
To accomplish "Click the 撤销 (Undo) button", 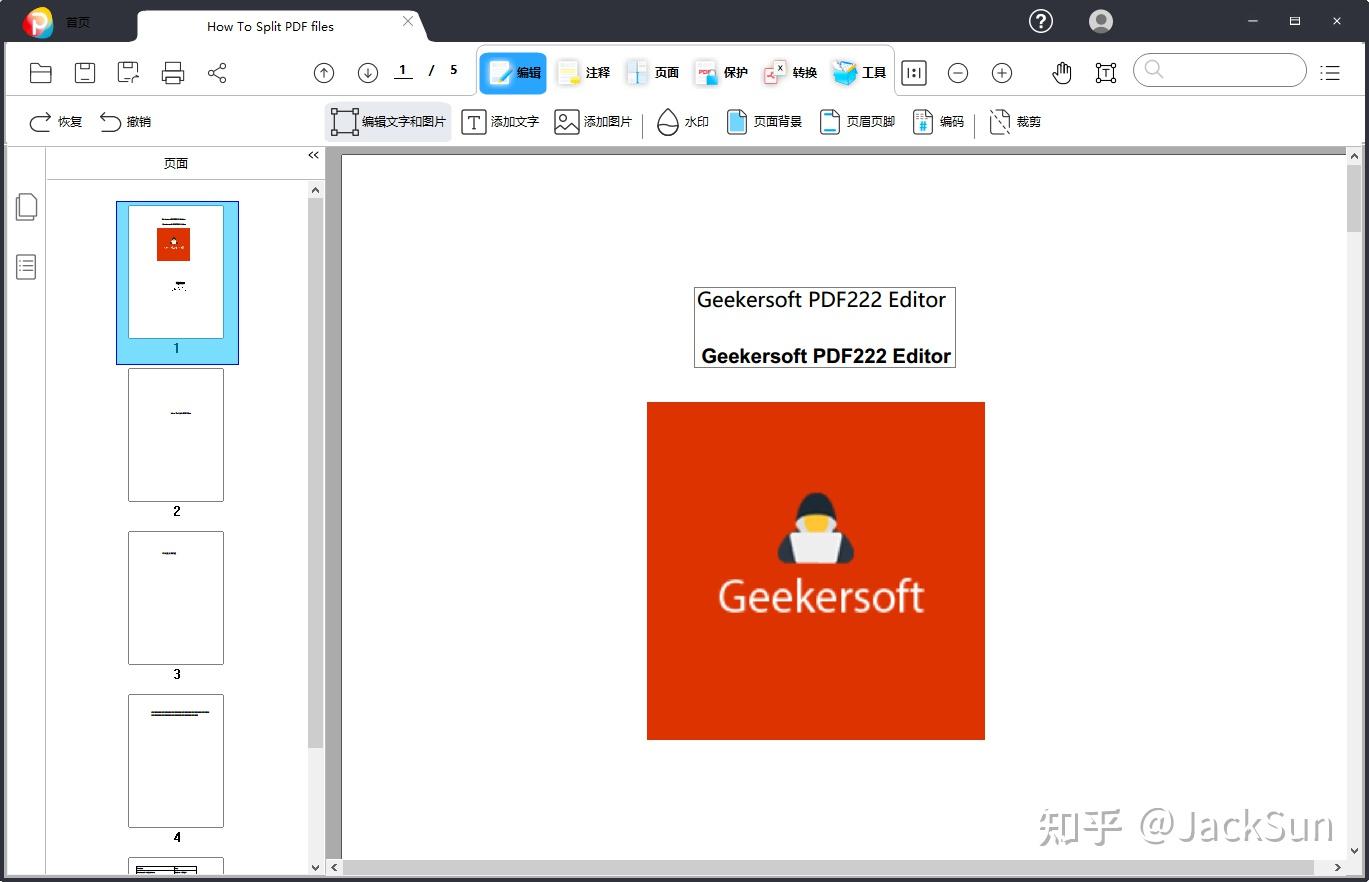I will click(126, 121).
